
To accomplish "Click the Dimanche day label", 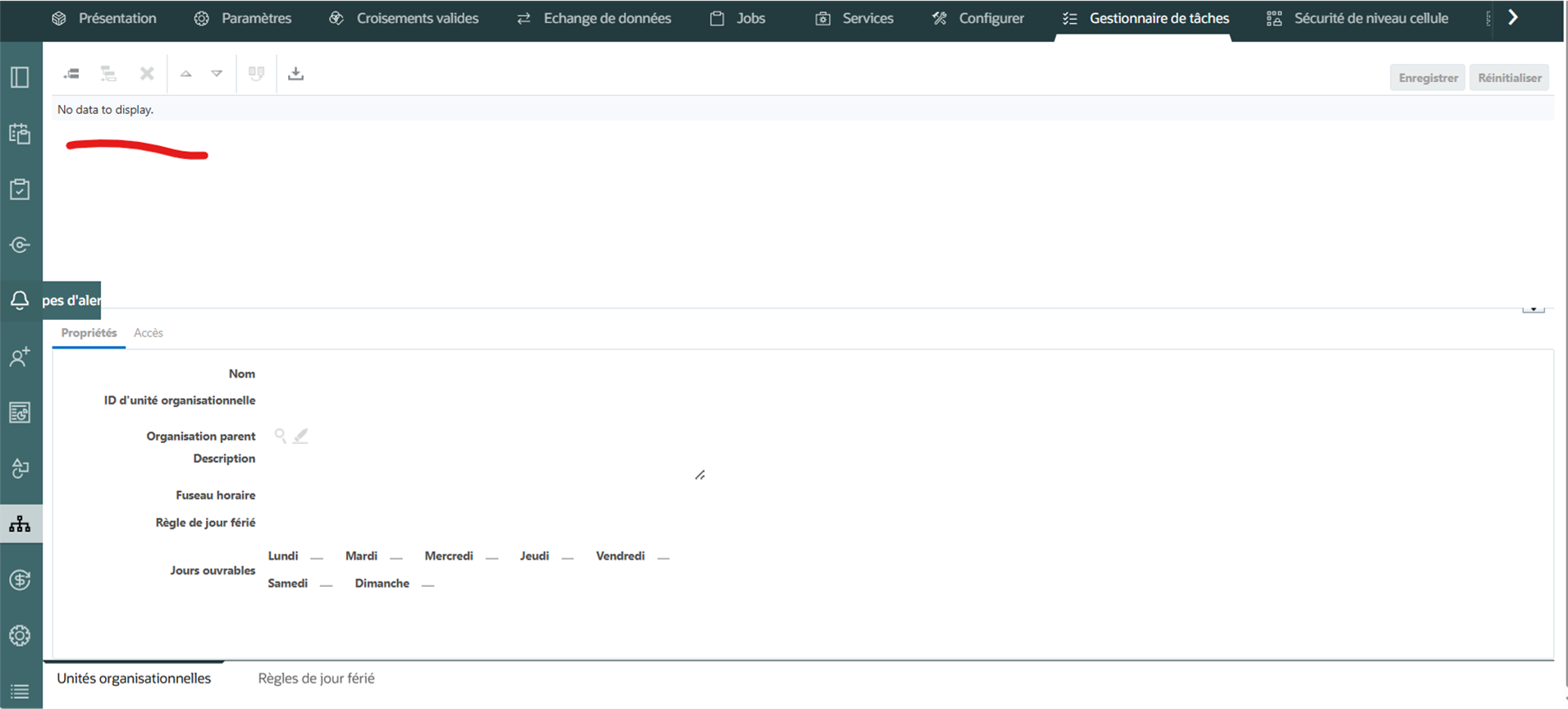I will point(382,583).
